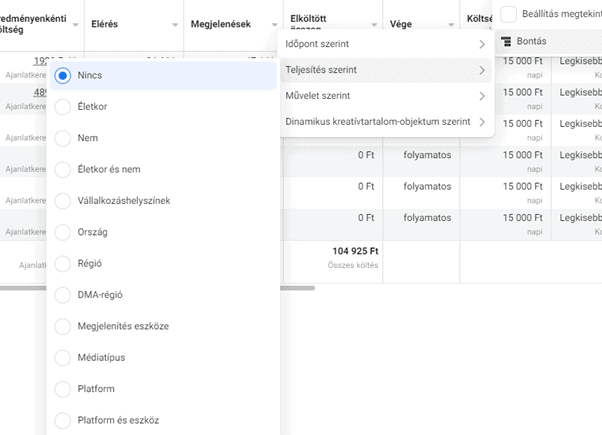Image resolution: width=602 pixels, height=435 pixels.
Task: Open Elérés column dropdown arrow
Action: tap(175, 25)
